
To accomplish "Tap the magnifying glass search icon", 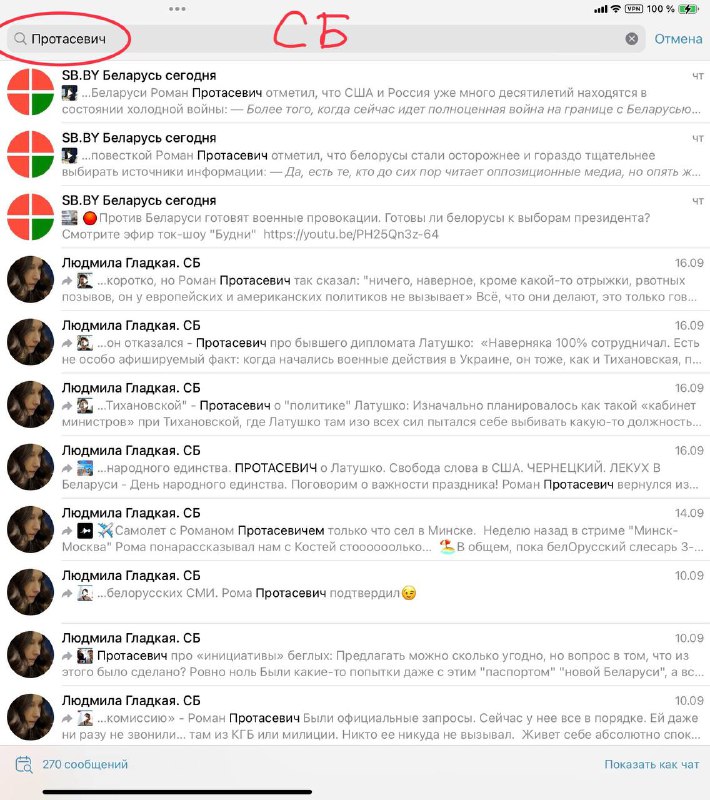I will click(20, 39).
